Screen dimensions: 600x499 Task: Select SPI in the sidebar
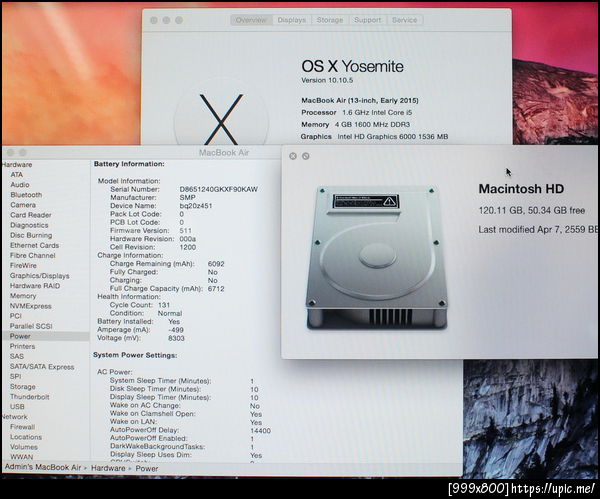click(x=16, y=376)
